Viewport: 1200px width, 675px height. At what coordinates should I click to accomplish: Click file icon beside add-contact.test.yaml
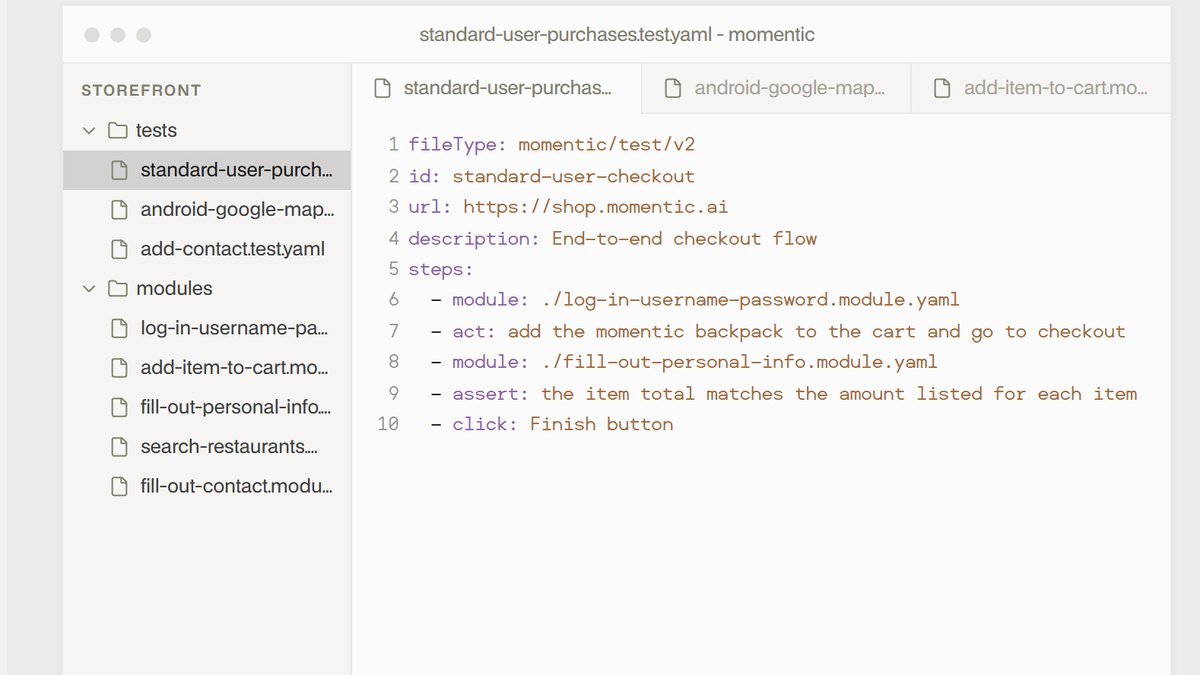[x=120, y=249]
